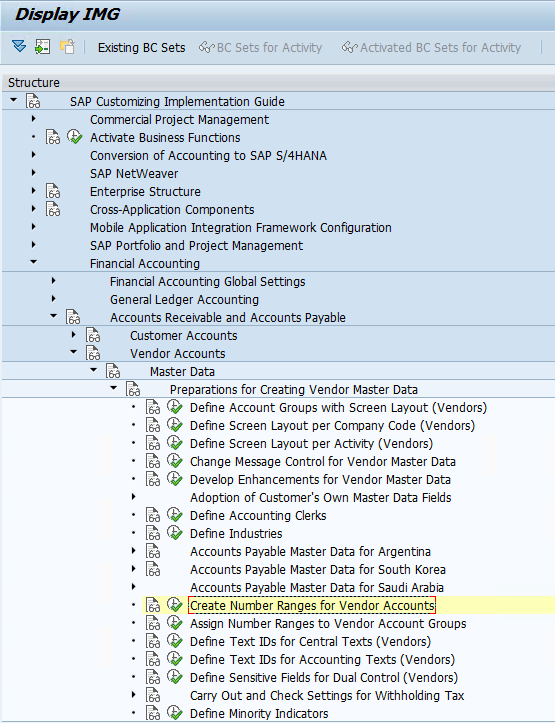The height and width of the screenshot is (723, 555).
Task: Expand the SAP NetWeaver node
Action: 33,173
